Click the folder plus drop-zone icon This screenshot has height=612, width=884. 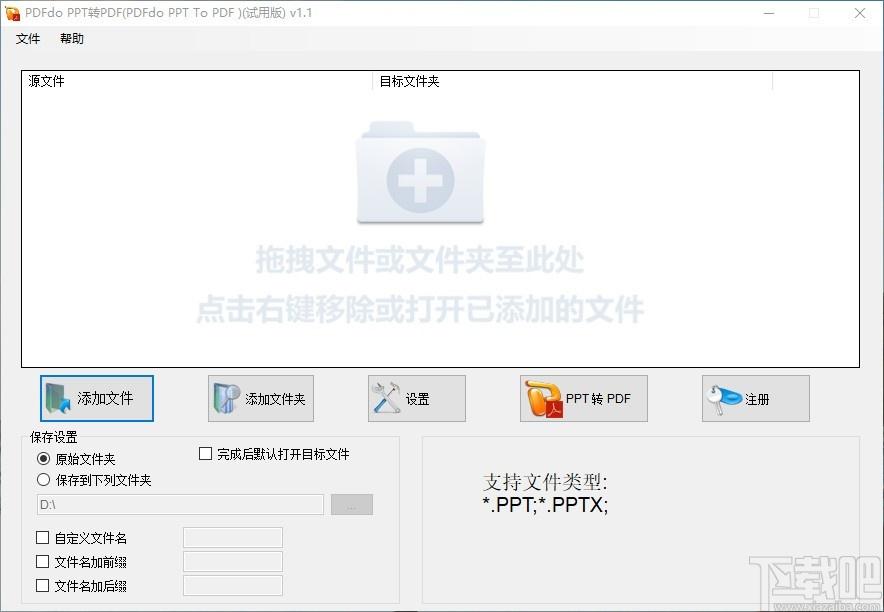(x=420, y=172)
